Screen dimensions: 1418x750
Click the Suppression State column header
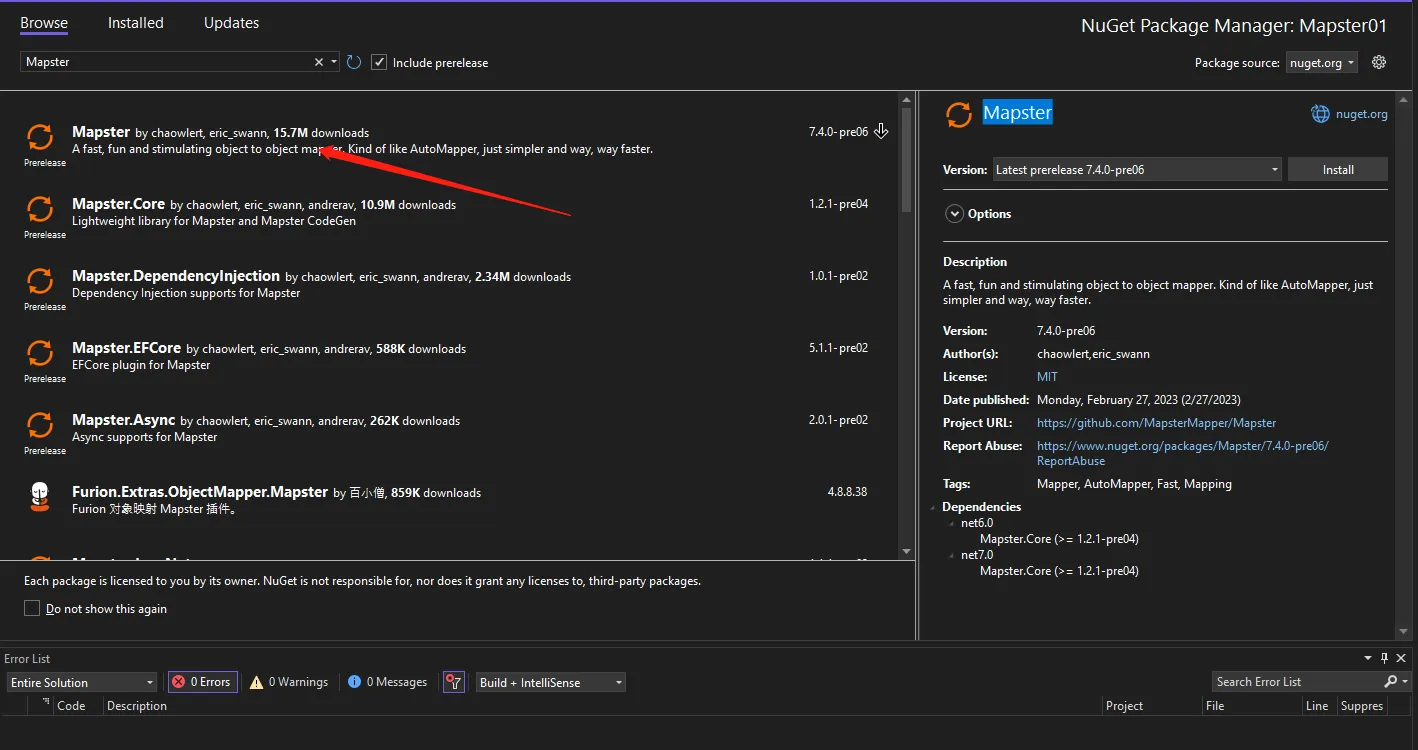click(x=1361, y=706)
